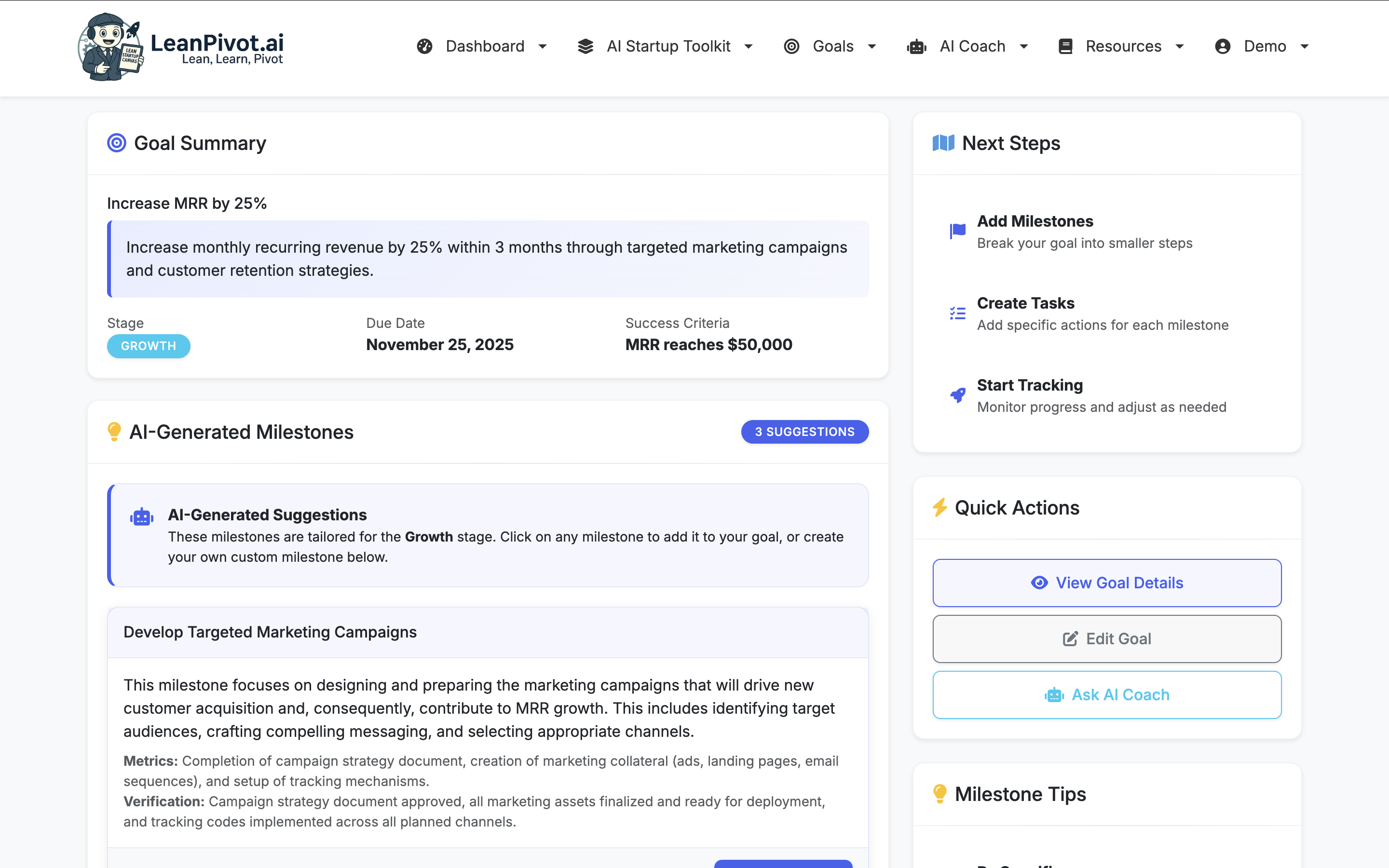Click the checklist icon next to Create Tasks
This screenshot has height=868, width=1389.
pos(957,313)
